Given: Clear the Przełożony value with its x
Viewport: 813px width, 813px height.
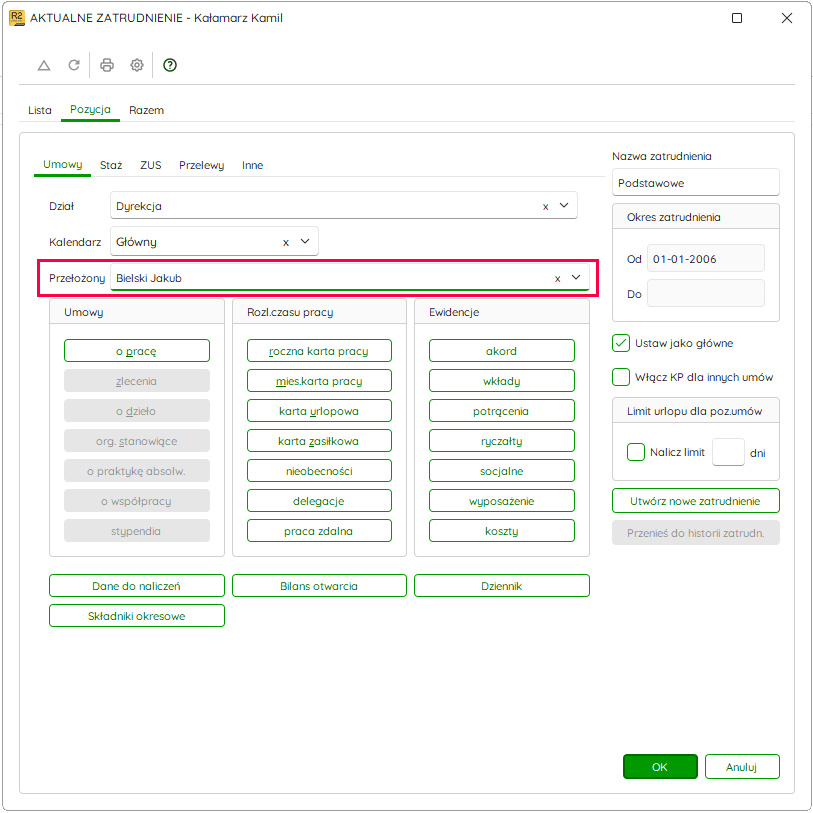Looking at the screenshot, I should coord(557,278).
